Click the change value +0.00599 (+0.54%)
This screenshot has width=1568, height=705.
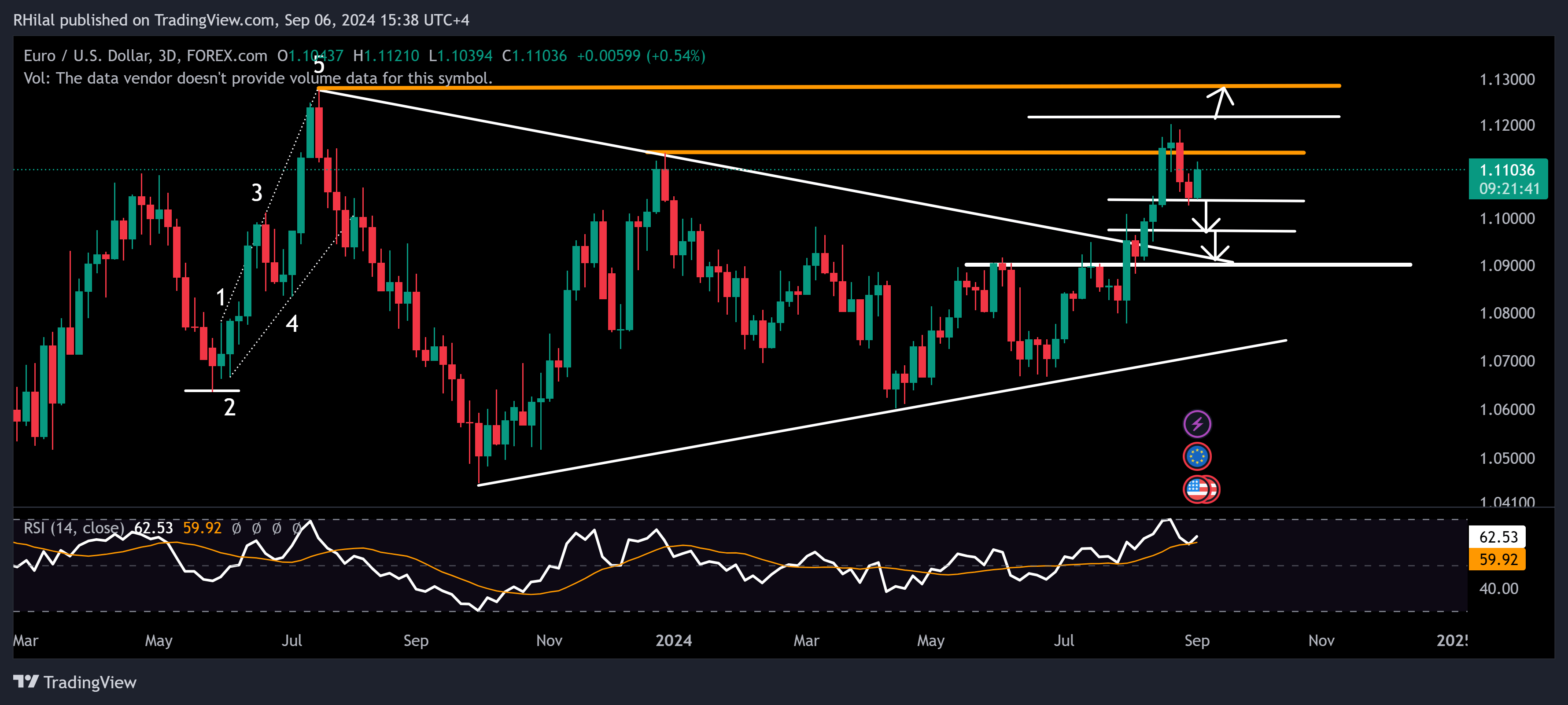coord(641,56)
